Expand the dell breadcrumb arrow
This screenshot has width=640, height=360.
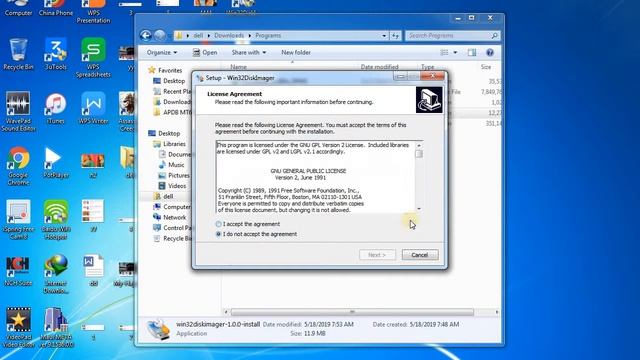click(209, 36)
